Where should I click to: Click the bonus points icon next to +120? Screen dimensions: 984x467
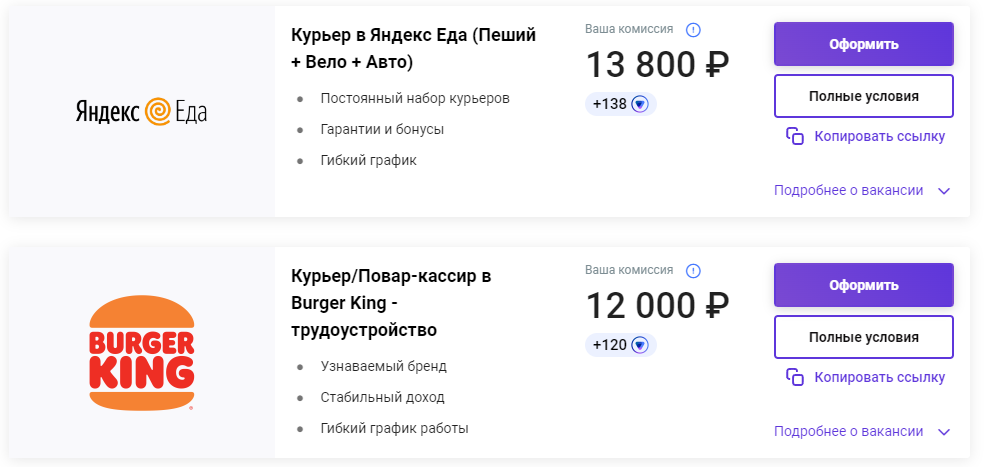coord(639,345)
